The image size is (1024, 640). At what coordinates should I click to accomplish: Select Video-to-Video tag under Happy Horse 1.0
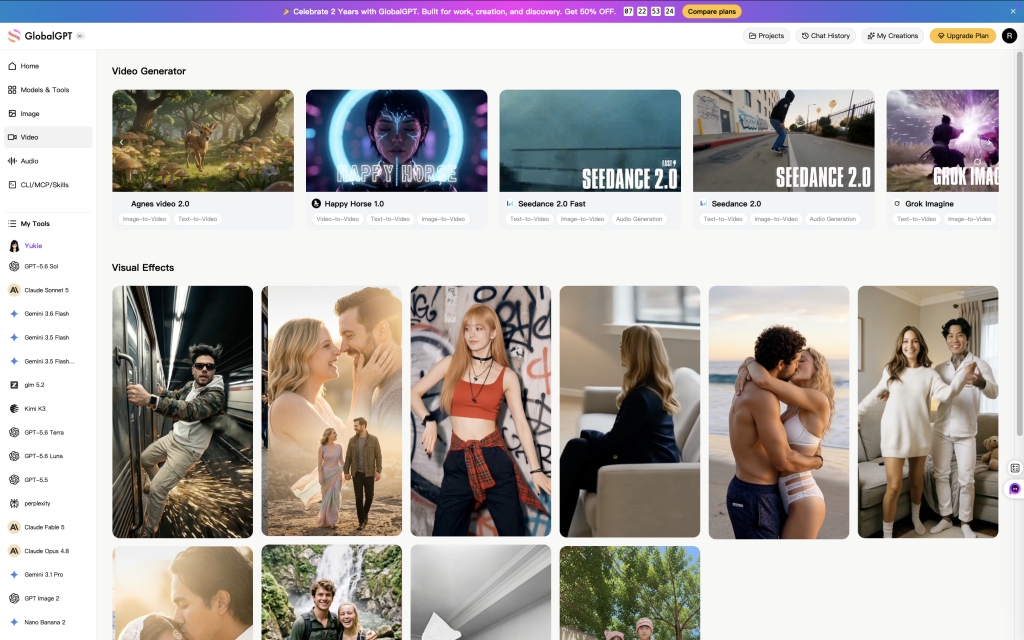tap(338, 219)
